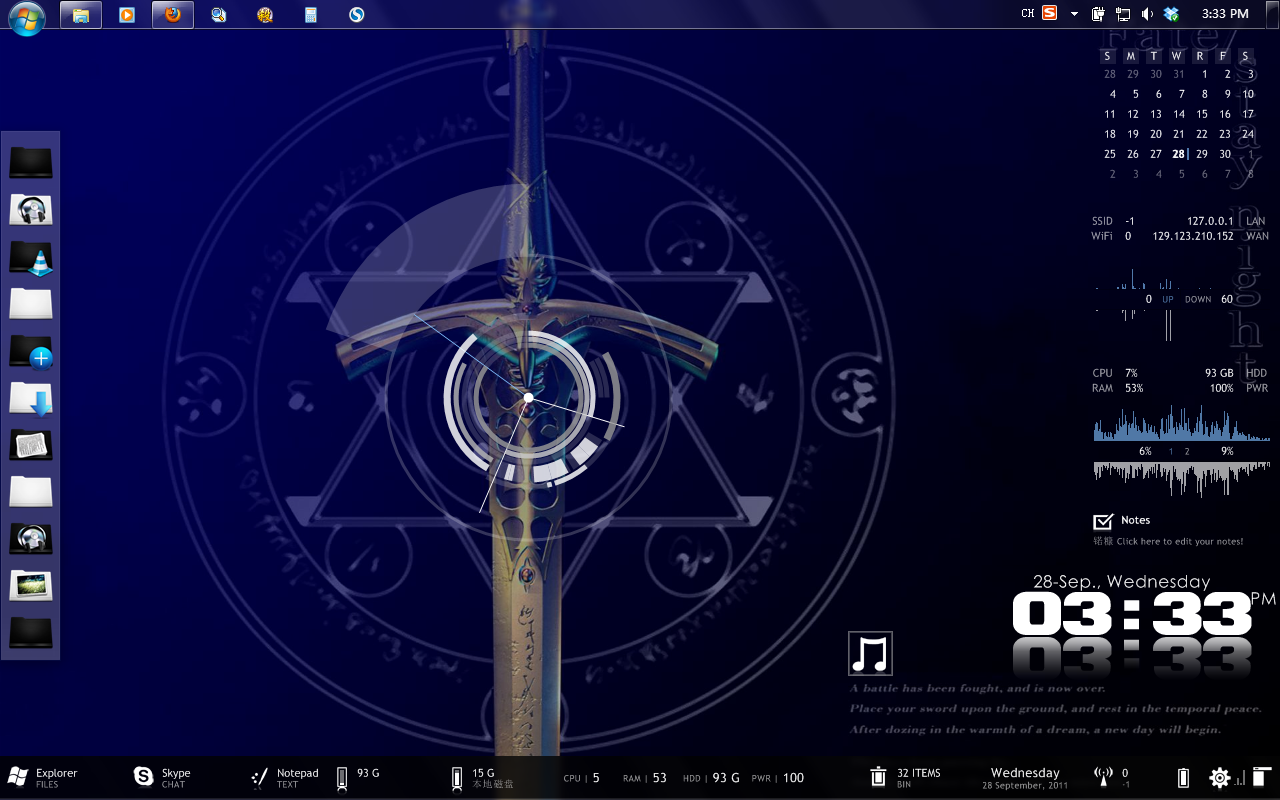Switch to Firefox in the taskbar
Screen dimensions: 1280x800
[173, 15]
